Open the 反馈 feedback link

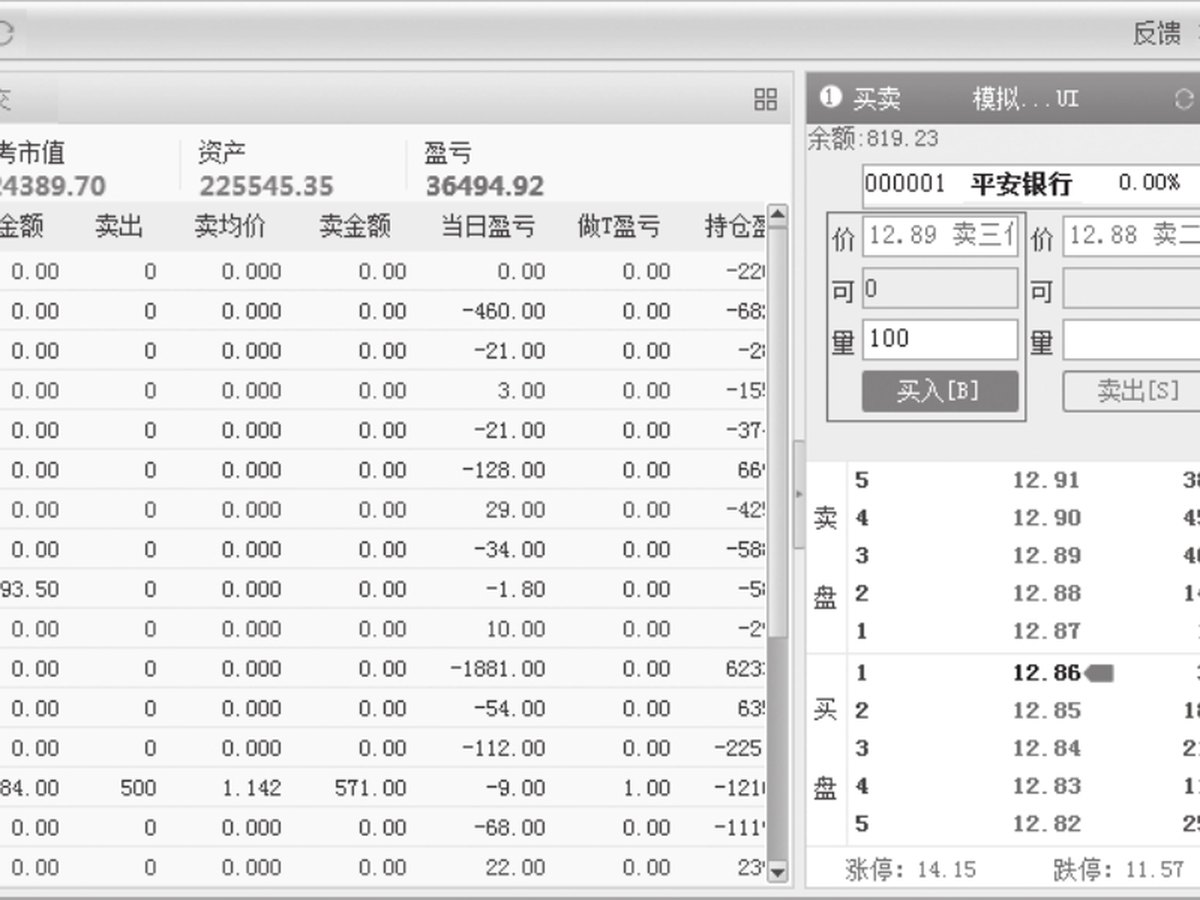(x=1157, y=33)
